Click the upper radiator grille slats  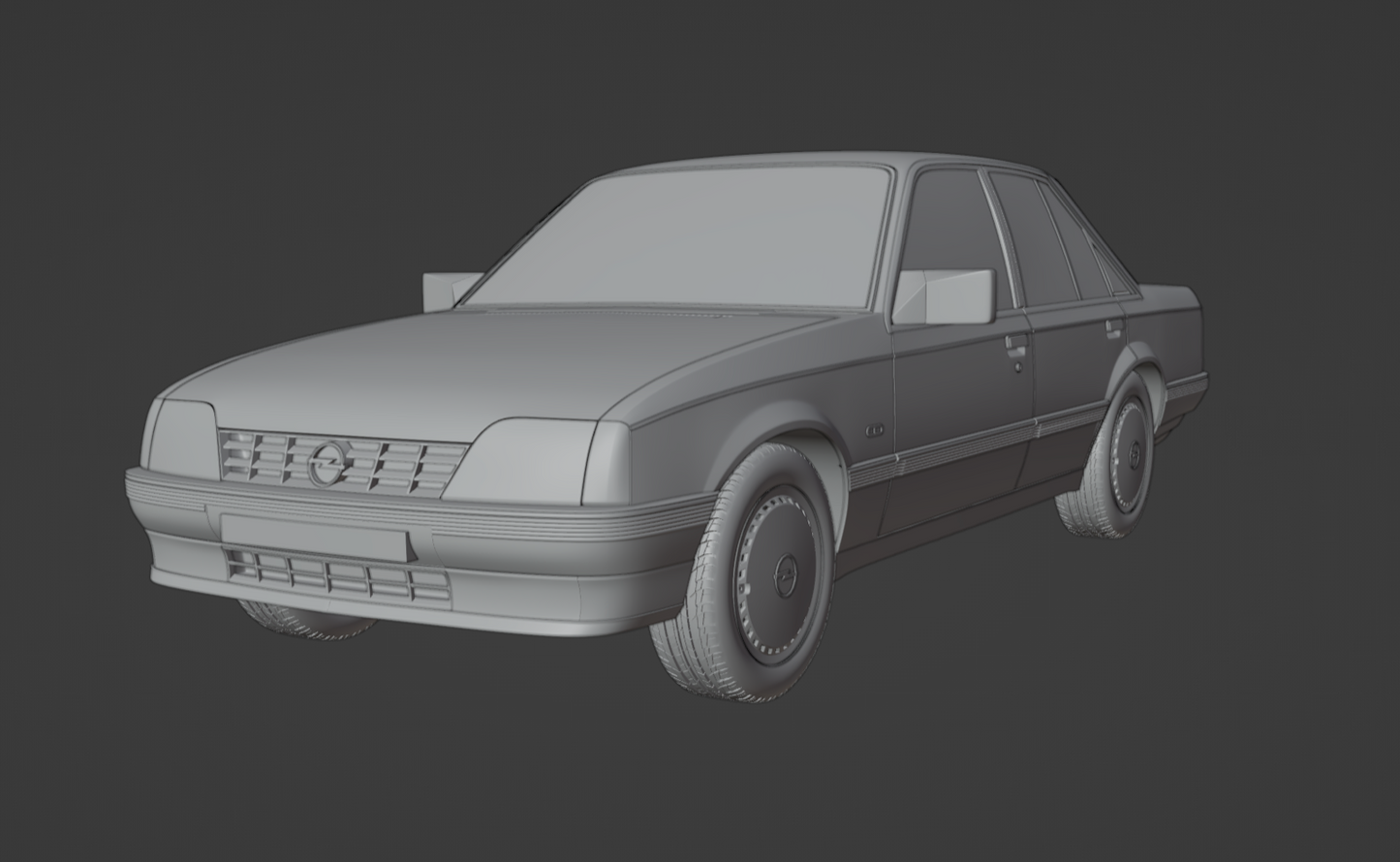(341, 462)
